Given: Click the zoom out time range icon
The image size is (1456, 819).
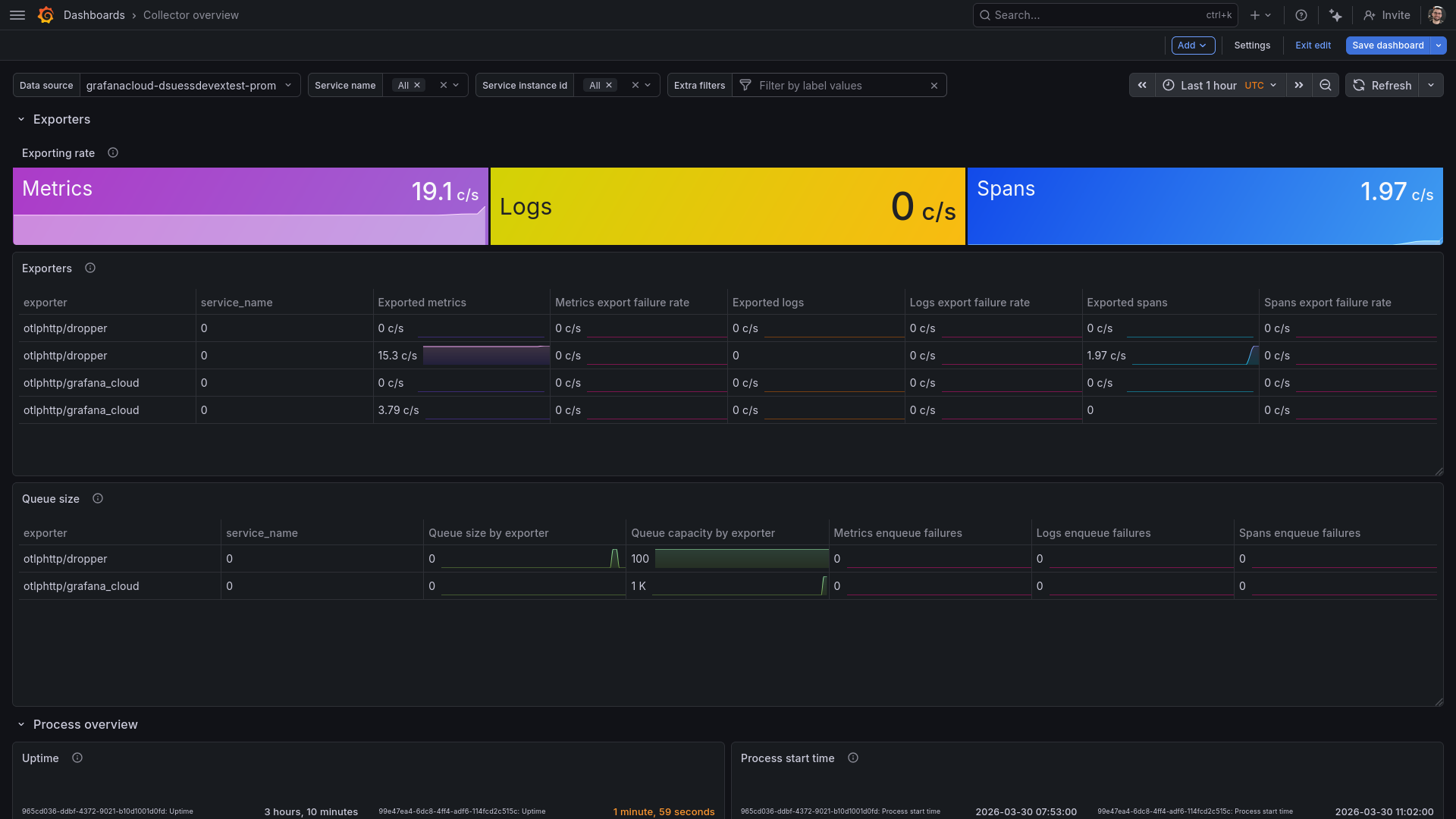Looking at the screenshot, I should tap(1325, 85).
